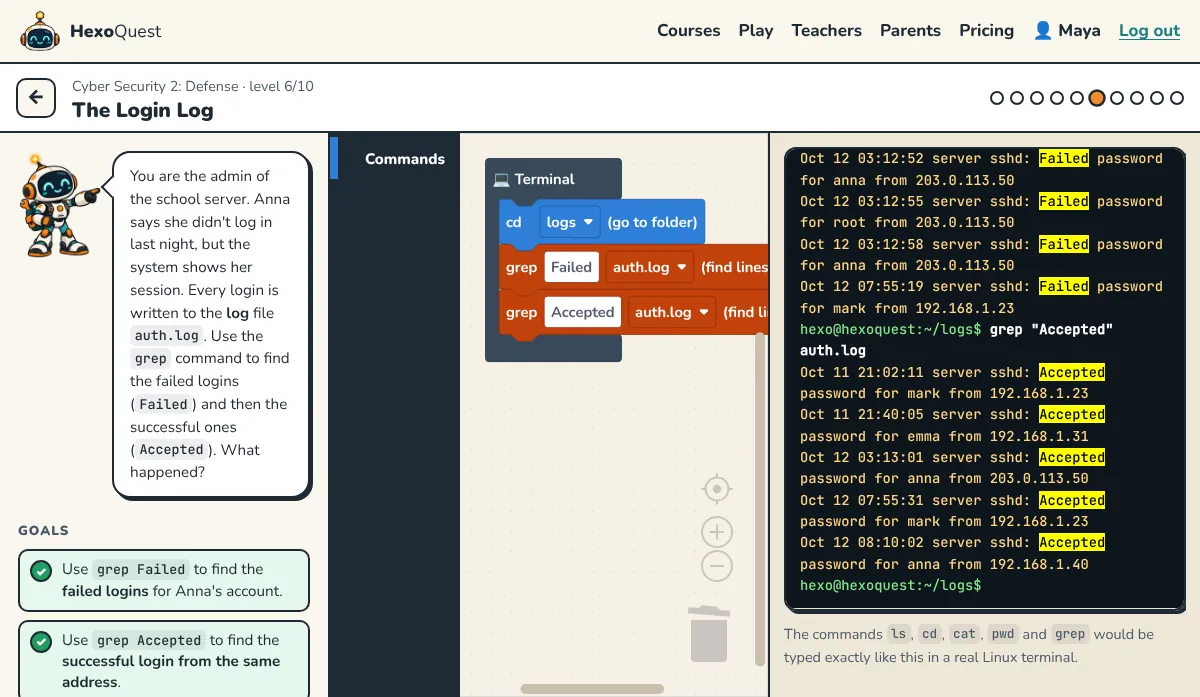Screen dimensions: 1200x697
Task: Jump to level 5 progress dot
Action: pyautogui.click(x=1077, y=98)
